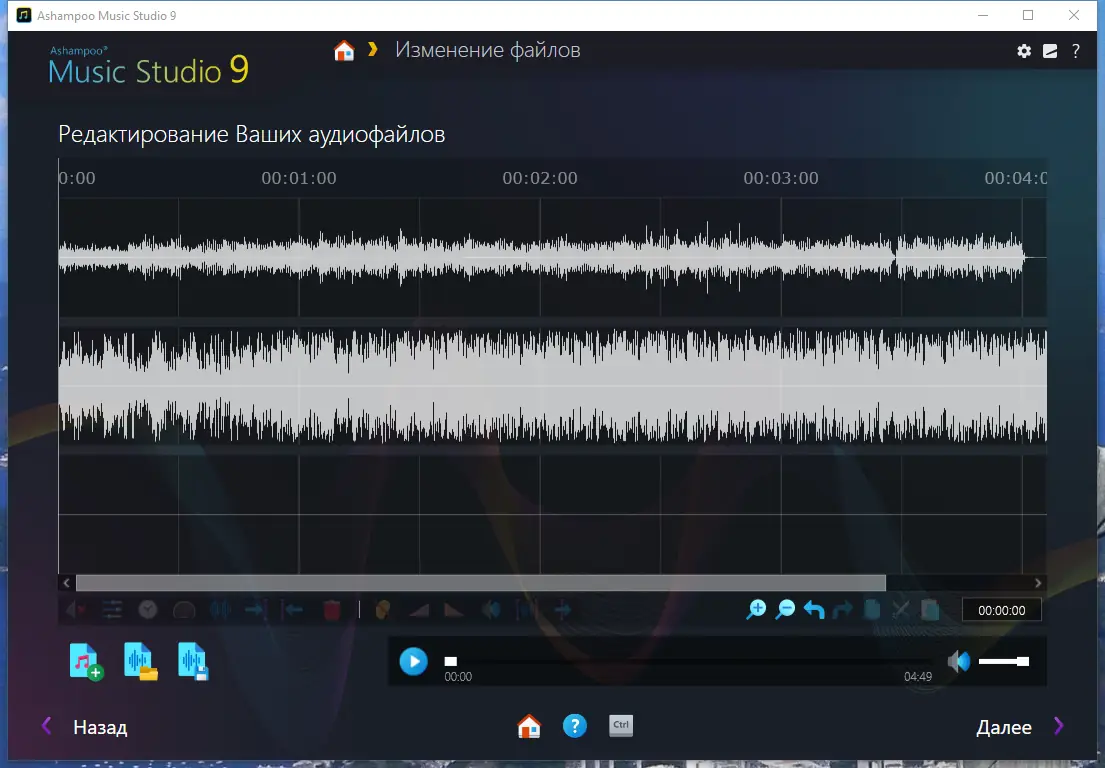Click the home icon in breadcrumb

(344, 51)
